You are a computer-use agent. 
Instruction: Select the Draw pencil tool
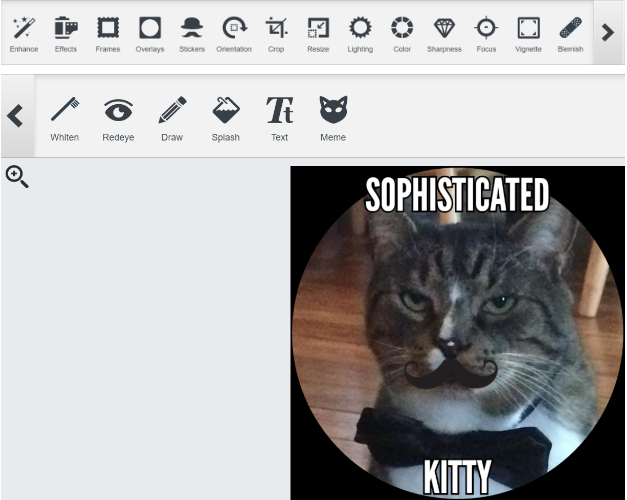click(172, 119)
